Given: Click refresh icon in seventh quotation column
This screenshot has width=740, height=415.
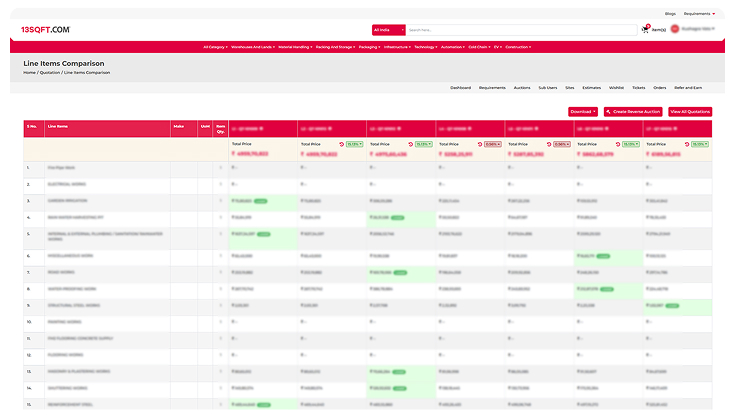Looking at the screenshot, I should 687,144.
